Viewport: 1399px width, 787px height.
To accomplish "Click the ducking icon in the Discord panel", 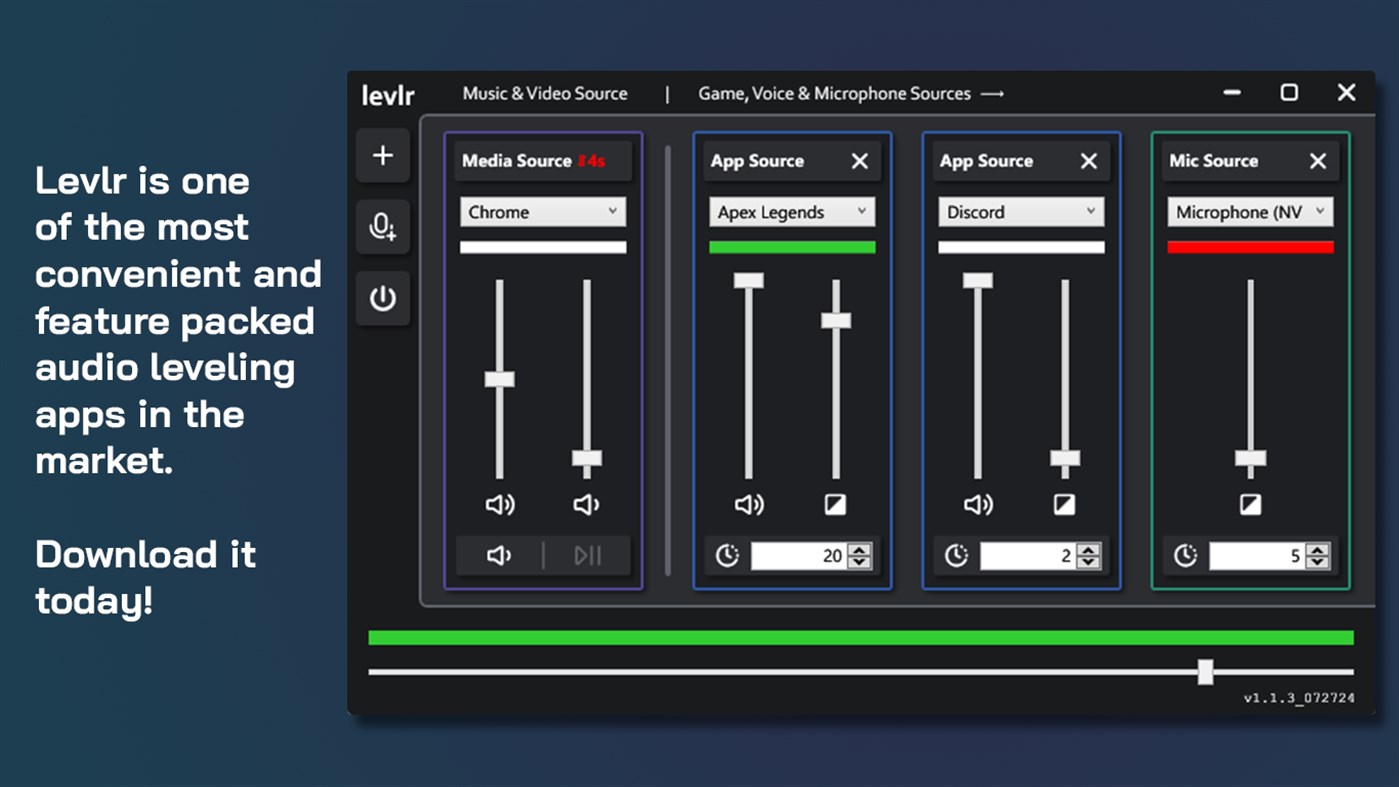I will click(1064, 504).
